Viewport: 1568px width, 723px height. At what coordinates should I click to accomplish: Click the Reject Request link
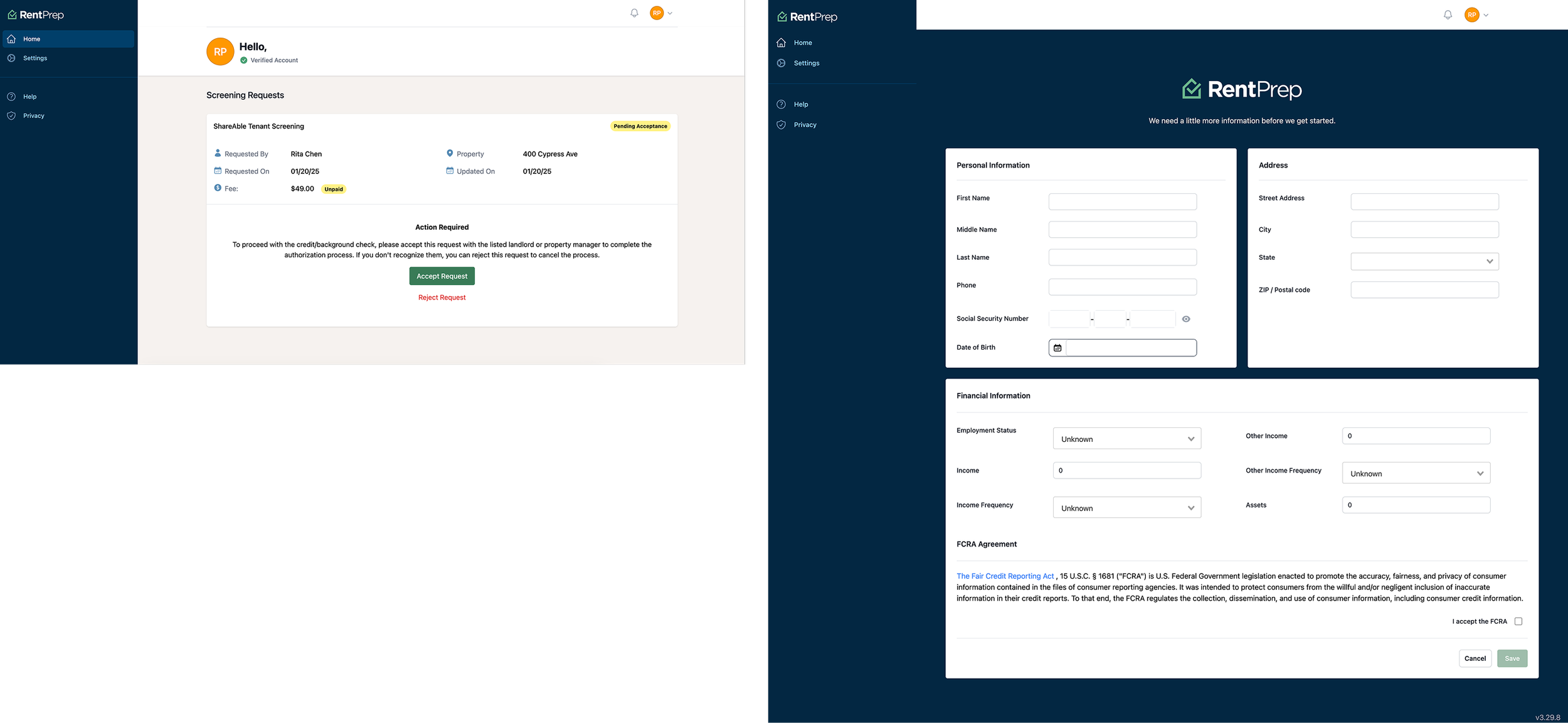pyautogui.click(x=442, y=297)
